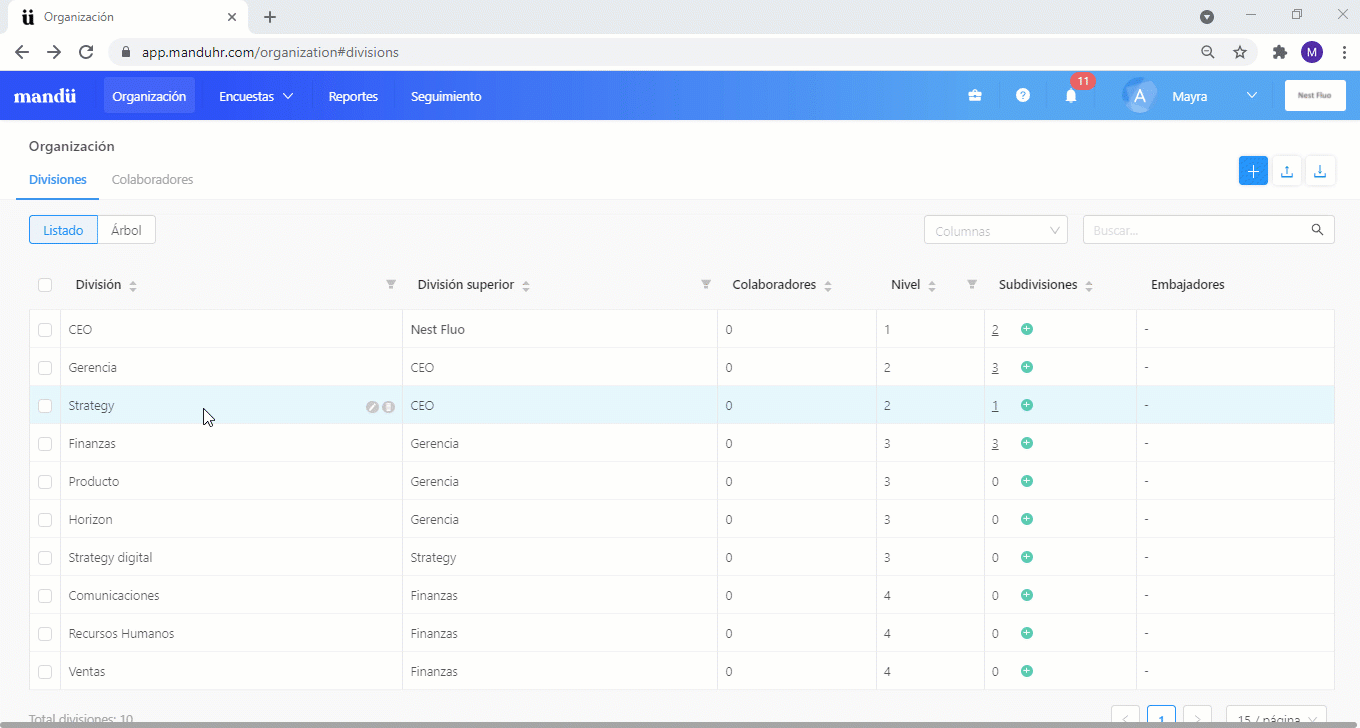
Task: Open filter icon on División superior column
Action: (x=706, y=285)
